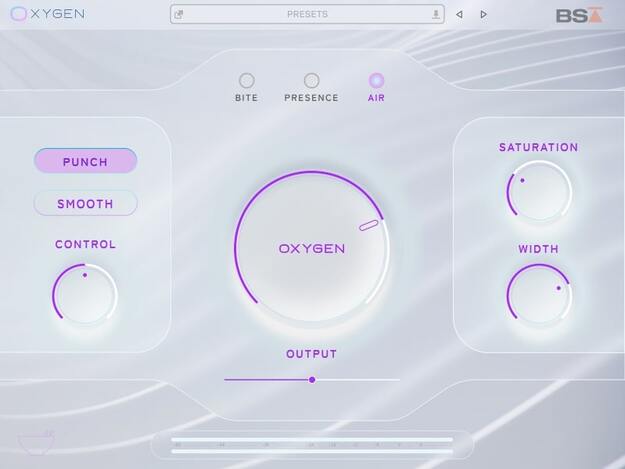The width and height of the screenshot is (625, 469).
Task: Click the preset browser icon at left
Action: pos(179,15)
